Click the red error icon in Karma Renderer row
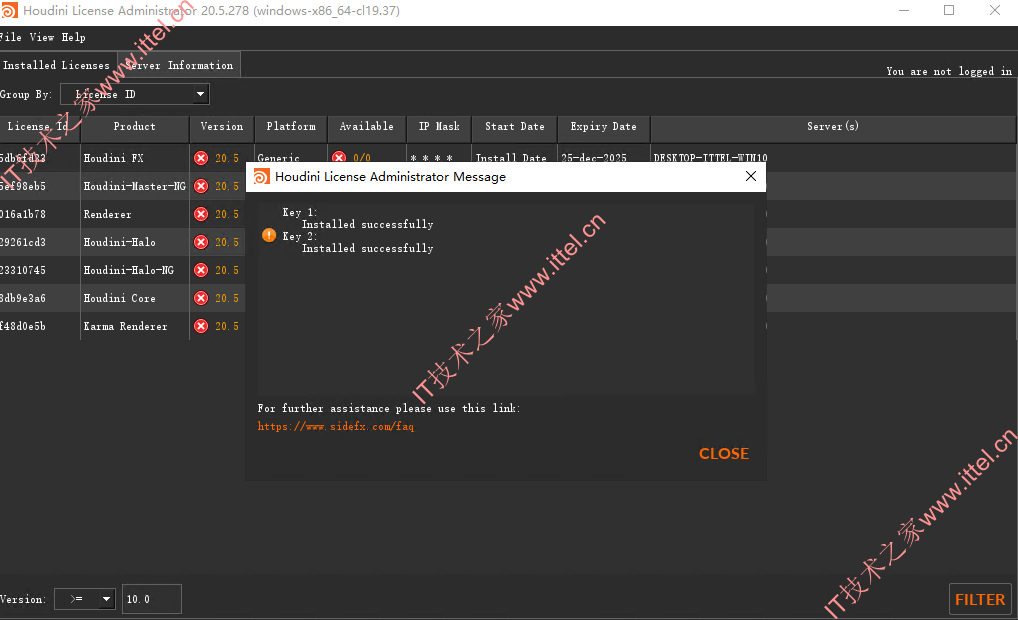Image resolution: width=1018 pixels, height=620 pixels. [x=201, y=326]
